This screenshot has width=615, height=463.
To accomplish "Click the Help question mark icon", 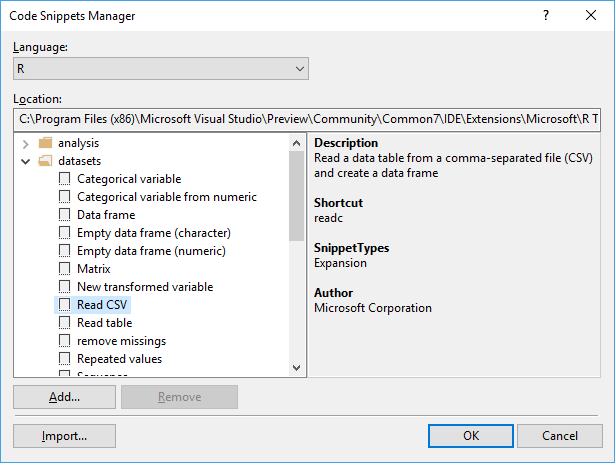I will tap(546, 16).
